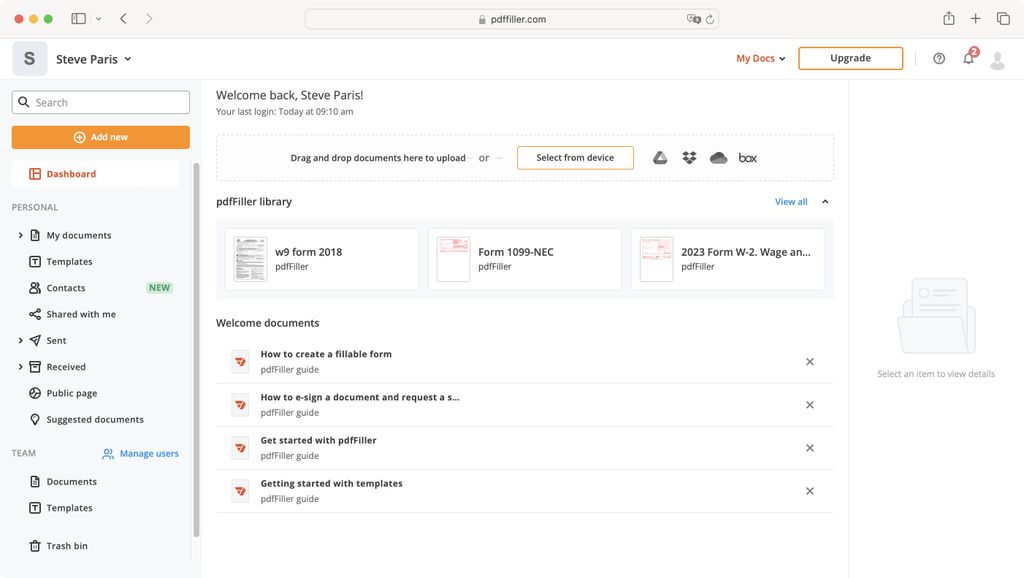Image resolution: width=1024 pixels, height=578 pixels.
Task: Open the Help question mark icon
Action: (939, 58)
